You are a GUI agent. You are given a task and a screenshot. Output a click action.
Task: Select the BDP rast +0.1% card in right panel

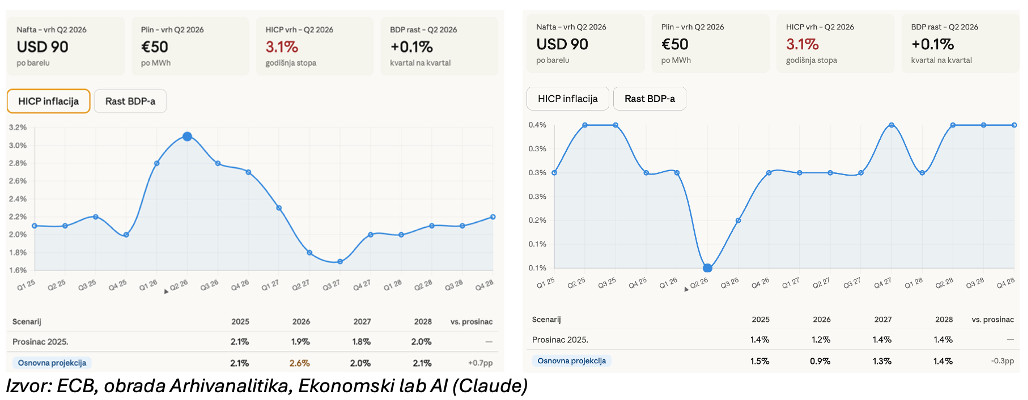pos(961,44)
